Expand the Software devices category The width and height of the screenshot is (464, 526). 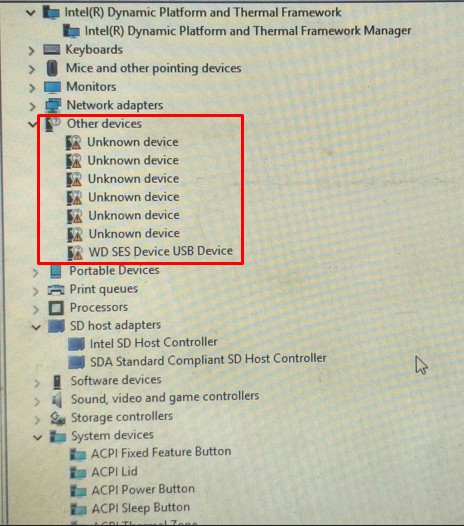click(x=37, y=383)
